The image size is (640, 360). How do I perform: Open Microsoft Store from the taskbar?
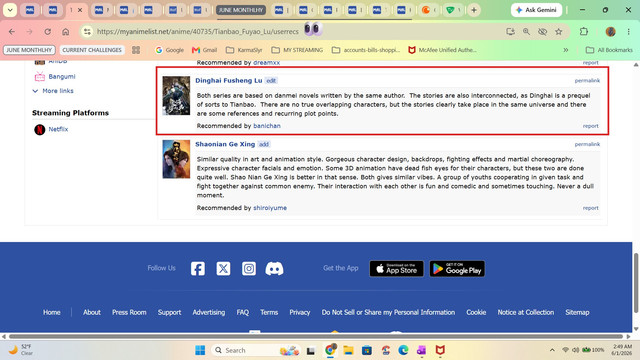click(367, 350)
